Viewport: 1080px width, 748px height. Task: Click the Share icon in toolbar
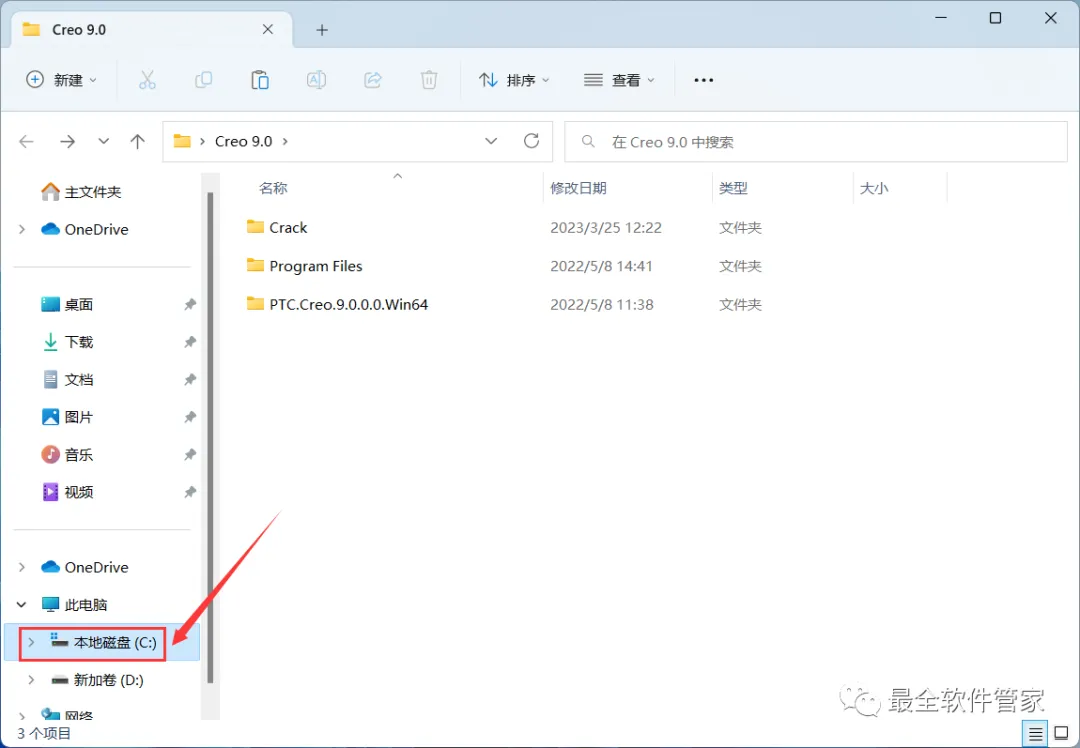tap(373, 80)
